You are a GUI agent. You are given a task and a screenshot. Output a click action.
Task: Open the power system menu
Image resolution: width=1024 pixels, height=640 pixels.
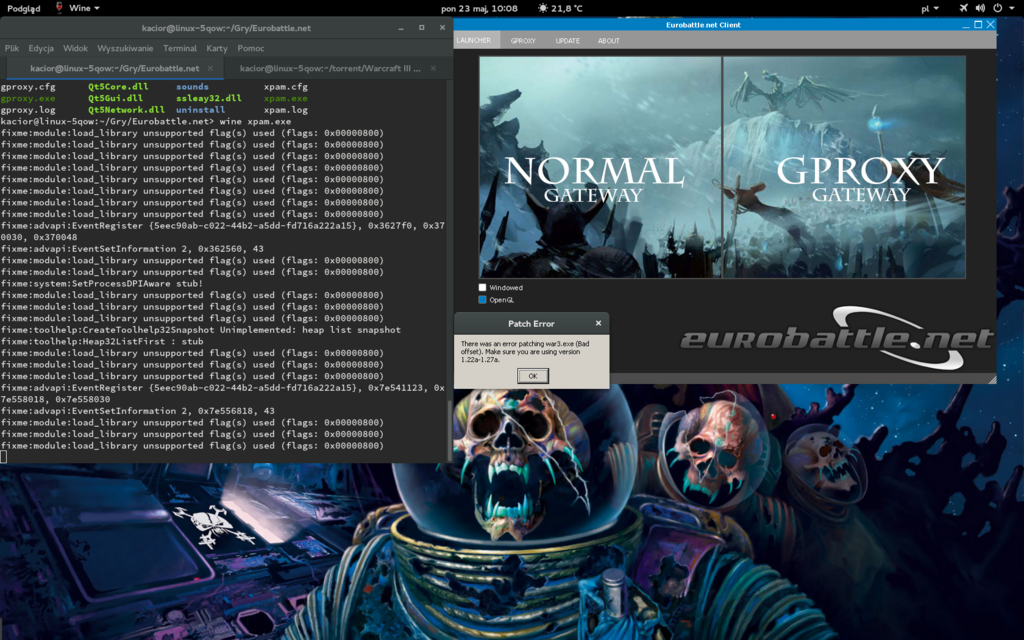click(1002, 8)
